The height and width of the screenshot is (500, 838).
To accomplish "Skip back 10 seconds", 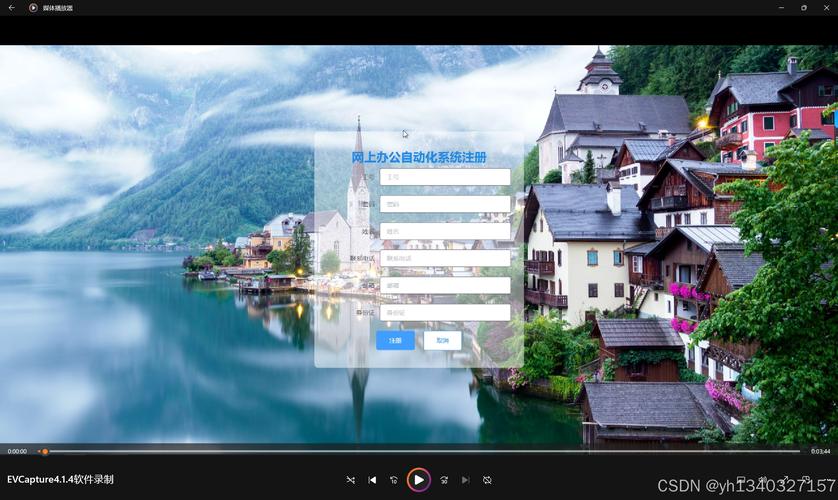I will (394, 480).
